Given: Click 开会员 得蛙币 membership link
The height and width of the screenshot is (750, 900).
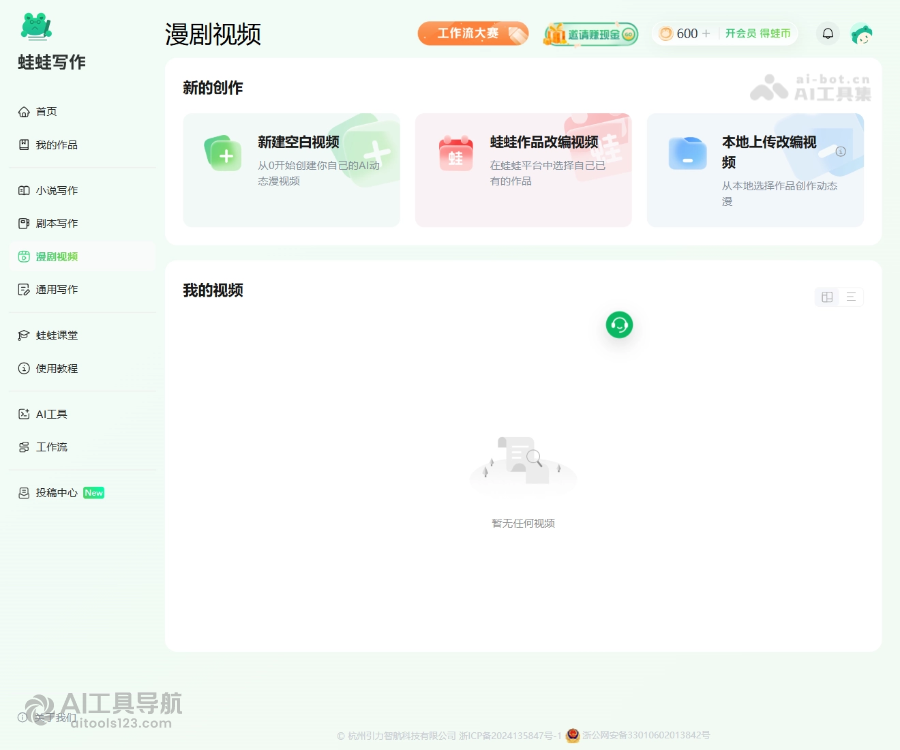Looking at the screenshot, I should [758, 33].
